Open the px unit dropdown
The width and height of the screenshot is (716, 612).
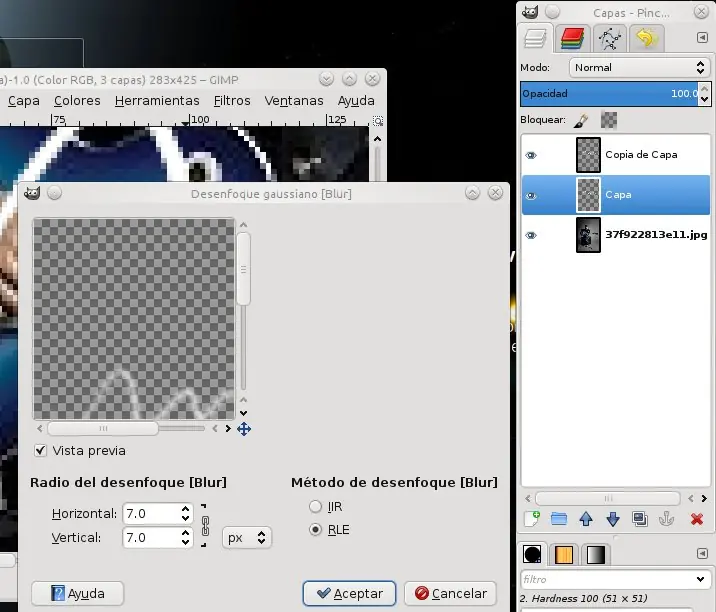click(247, 538)
